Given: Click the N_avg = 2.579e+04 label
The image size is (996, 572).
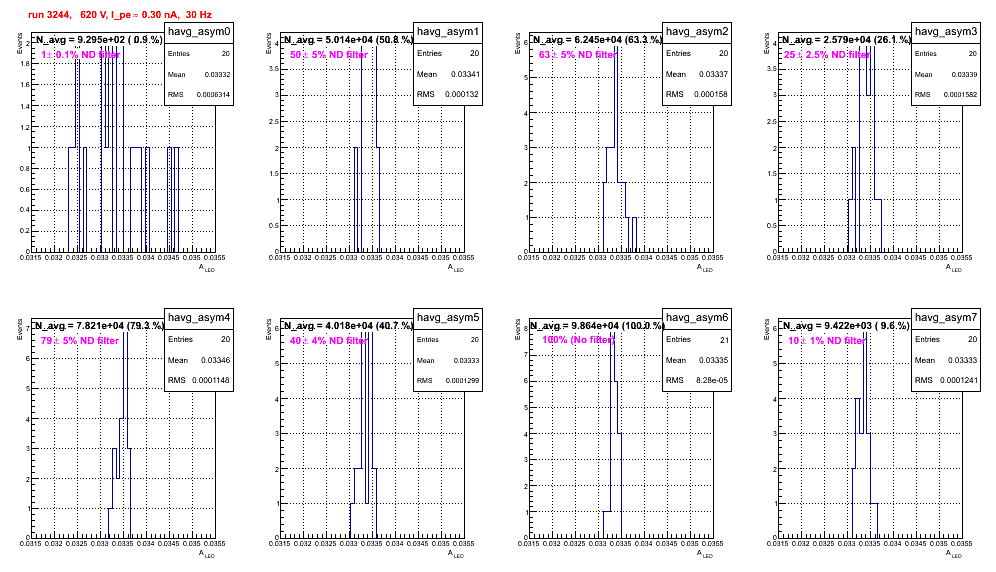Looking at the screenshot, I should (x=846, y=39).
